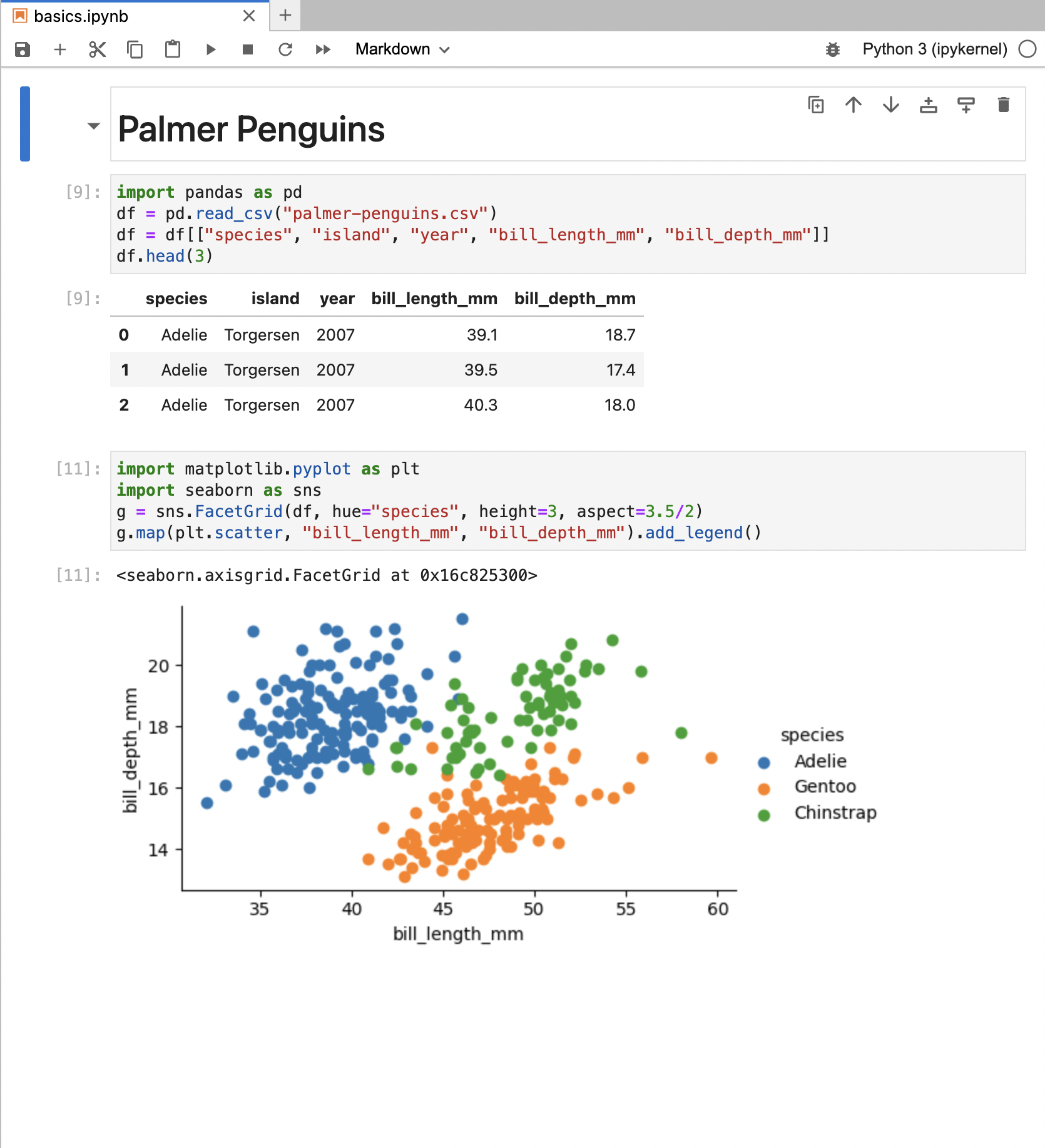Paste cell from clipboard icon
The width and height of the screenshot is (1045, 1148).
[173, 49]
